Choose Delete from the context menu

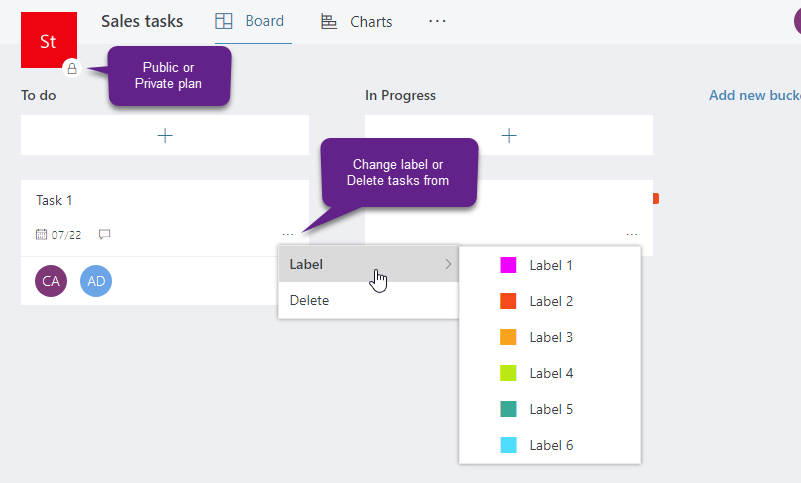[368, 301]
